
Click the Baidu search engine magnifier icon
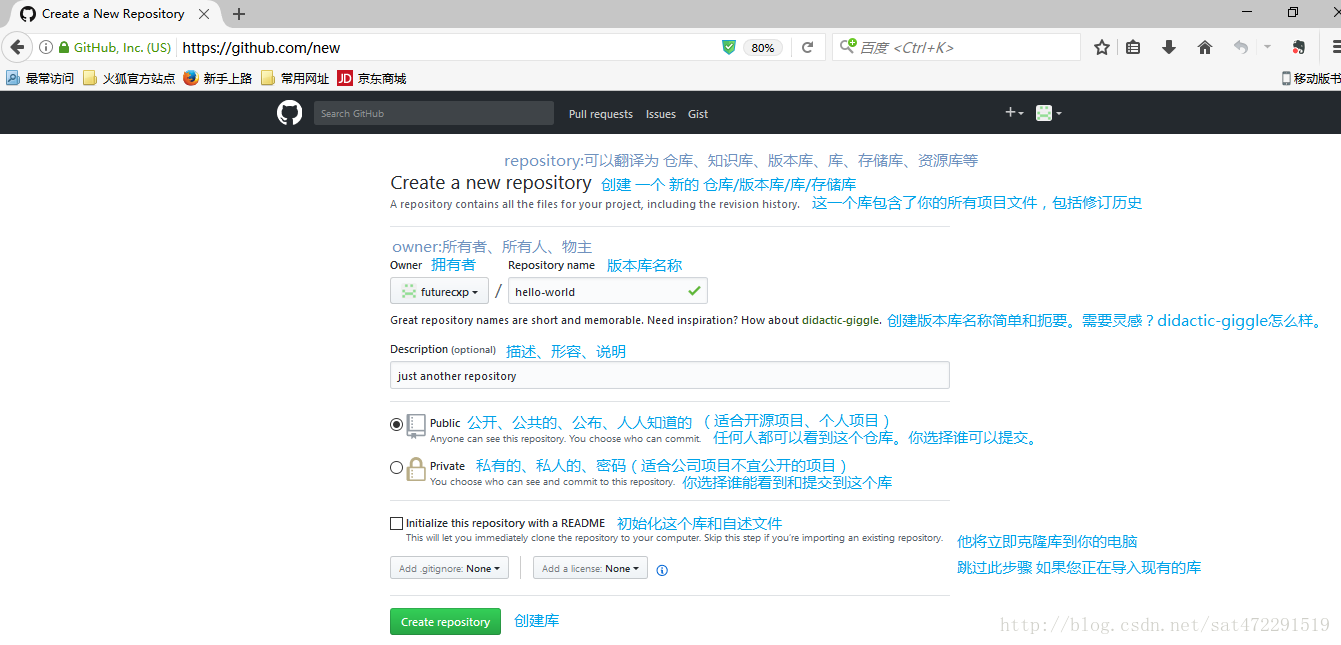[848, 46]
